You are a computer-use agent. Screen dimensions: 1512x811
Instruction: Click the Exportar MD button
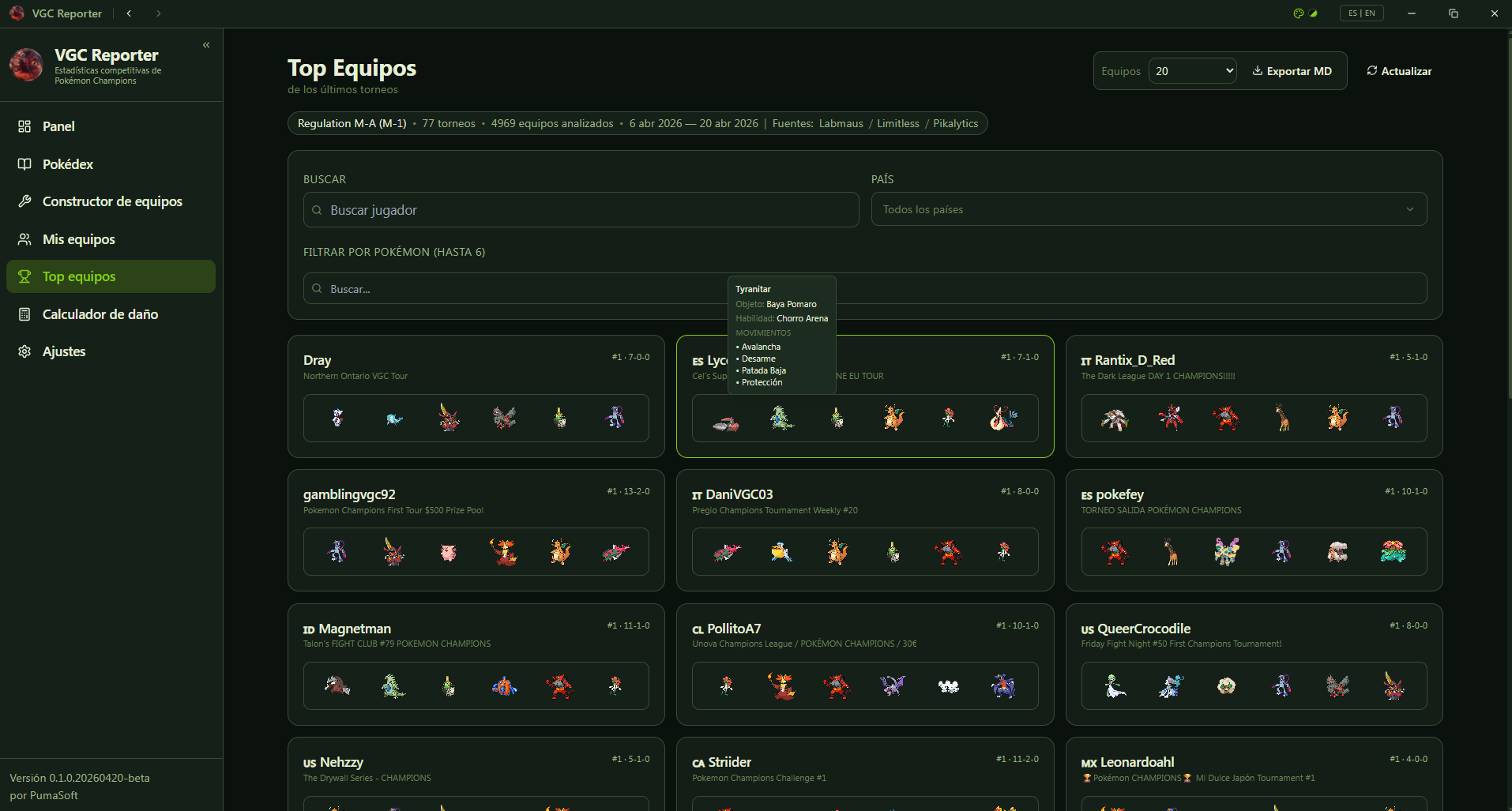click(1292, 71)
